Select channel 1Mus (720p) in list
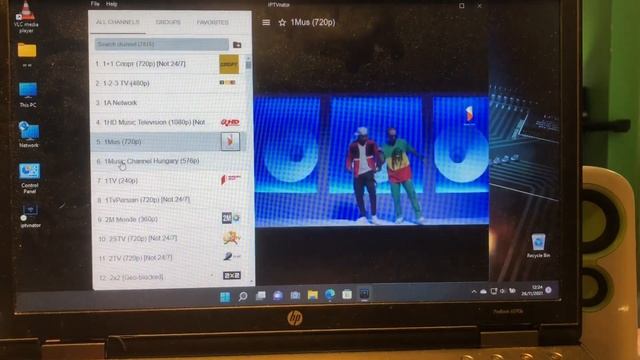This screenshot has width=640, height=360. click(x=168, y=142)
